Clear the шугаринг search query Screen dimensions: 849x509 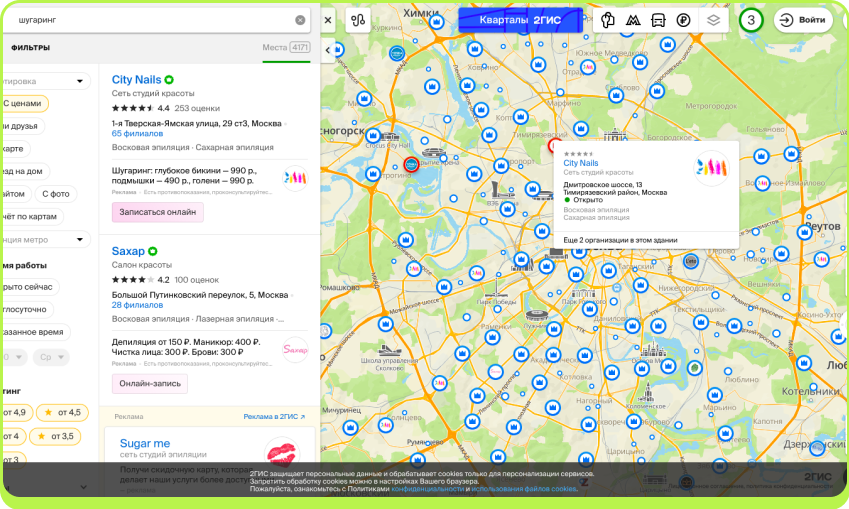(x=300, y=20)
